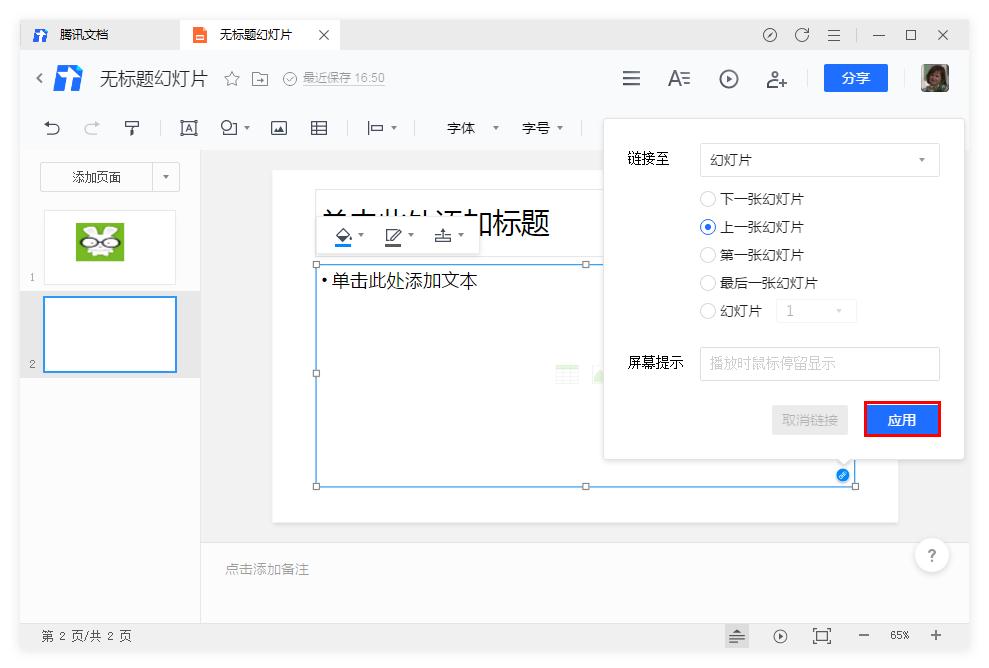Select 最后一张幻灯片 radio option
Viewport: 989px width, 668px height.
708,283
